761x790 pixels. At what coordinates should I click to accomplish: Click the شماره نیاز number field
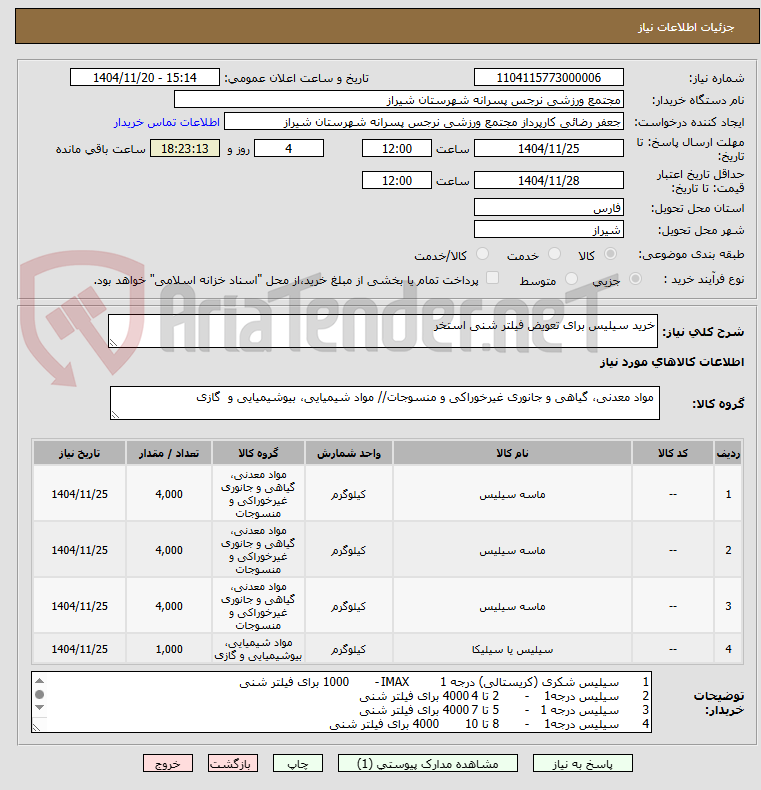[x=548, y=78]
